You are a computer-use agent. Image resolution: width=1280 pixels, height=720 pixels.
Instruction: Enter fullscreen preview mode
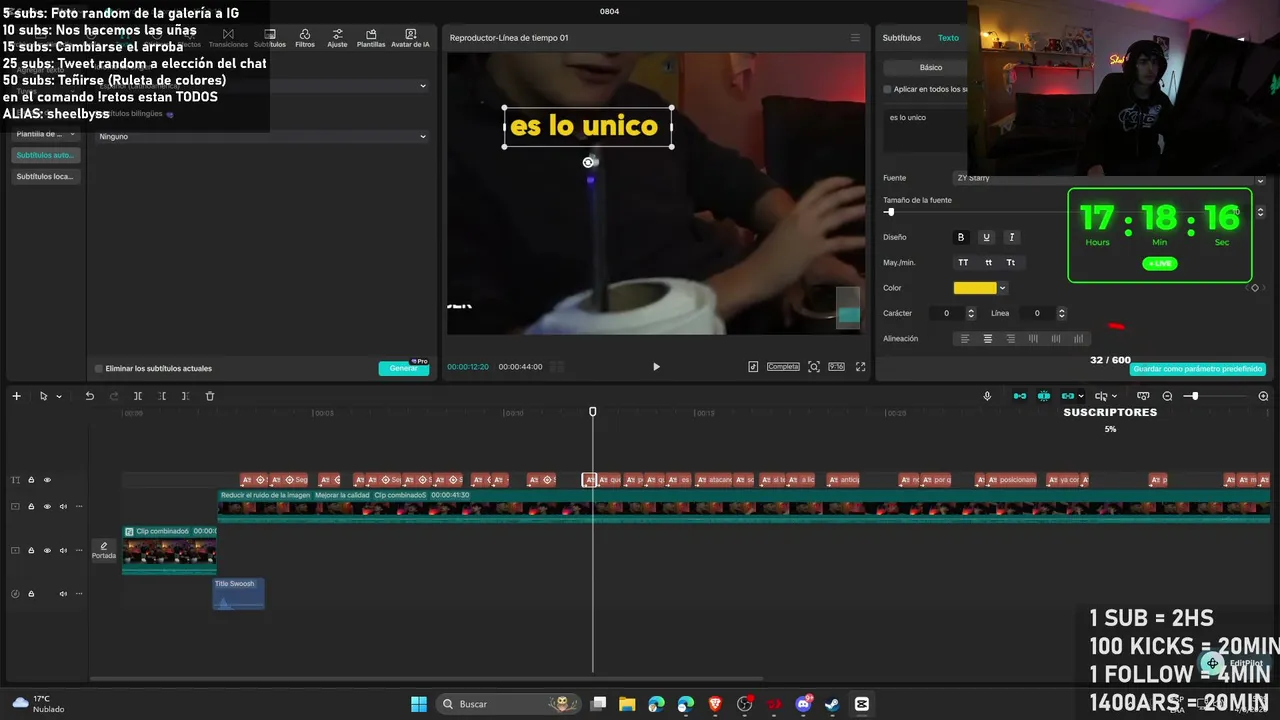coord(860,367)
